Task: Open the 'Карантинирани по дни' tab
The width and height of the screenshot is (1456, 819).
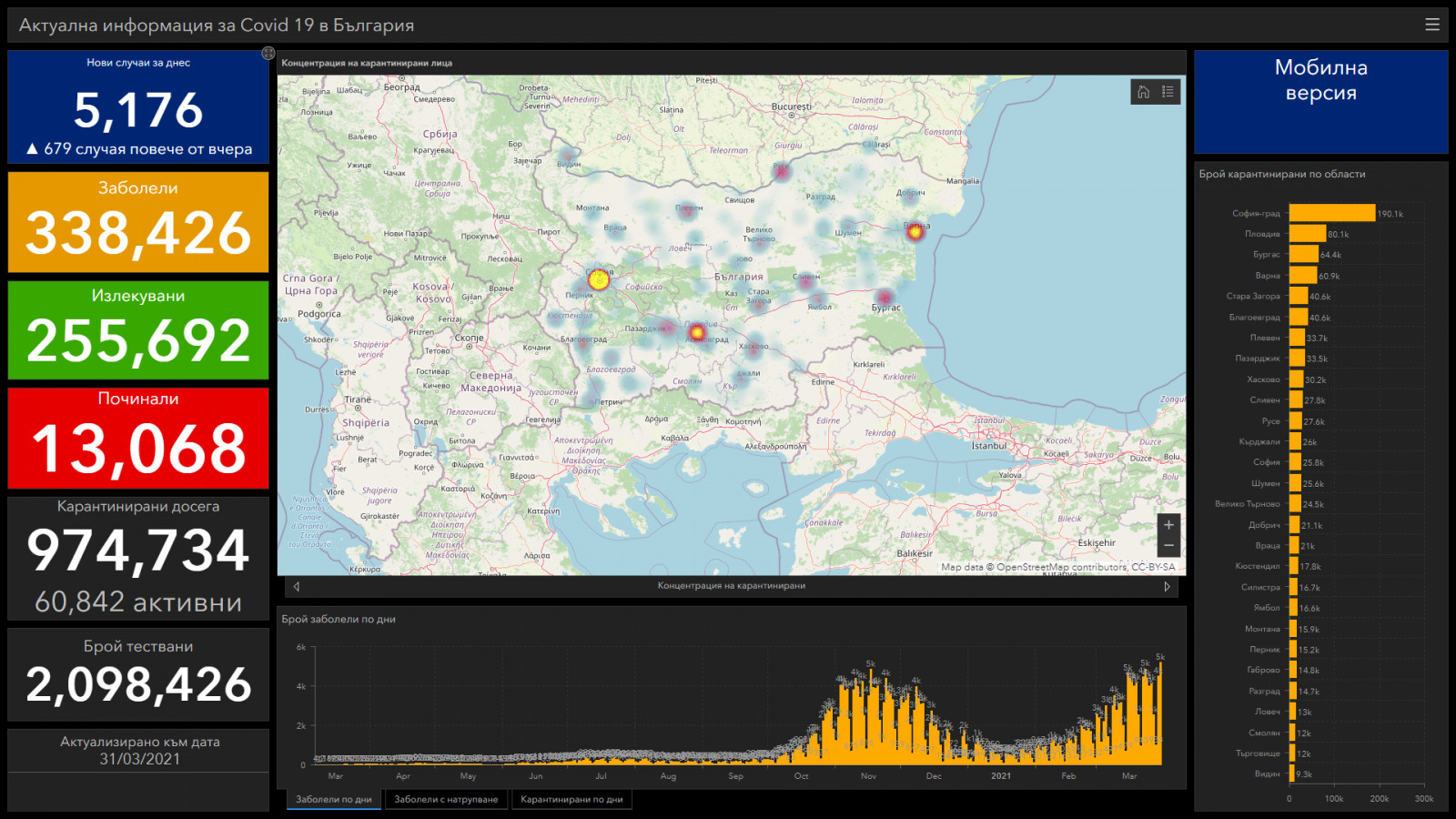Action: [x=571, y=800]
